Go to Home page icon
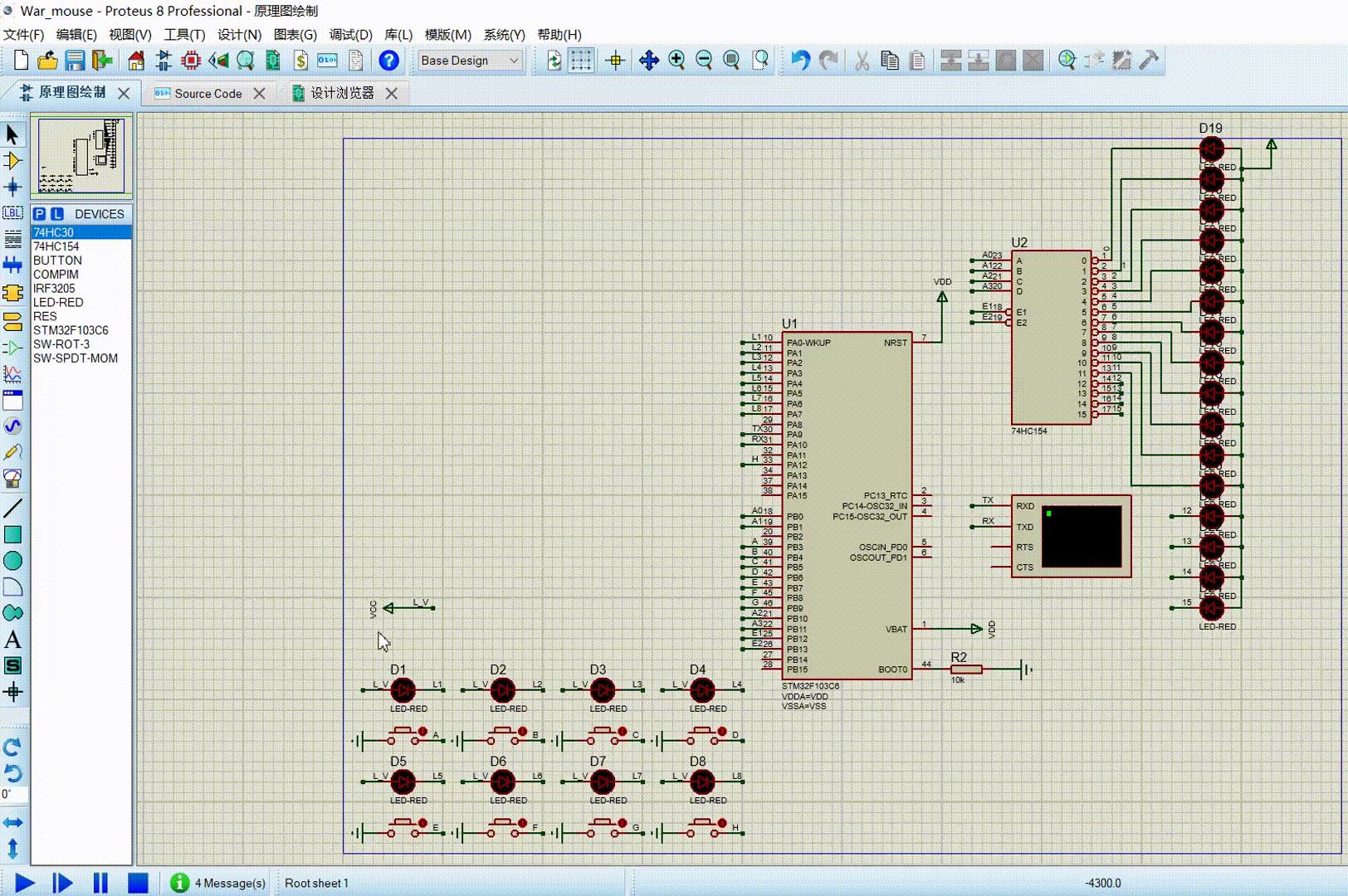The height and width of the screenshot is (896, 1348). (x=136, y=60)
